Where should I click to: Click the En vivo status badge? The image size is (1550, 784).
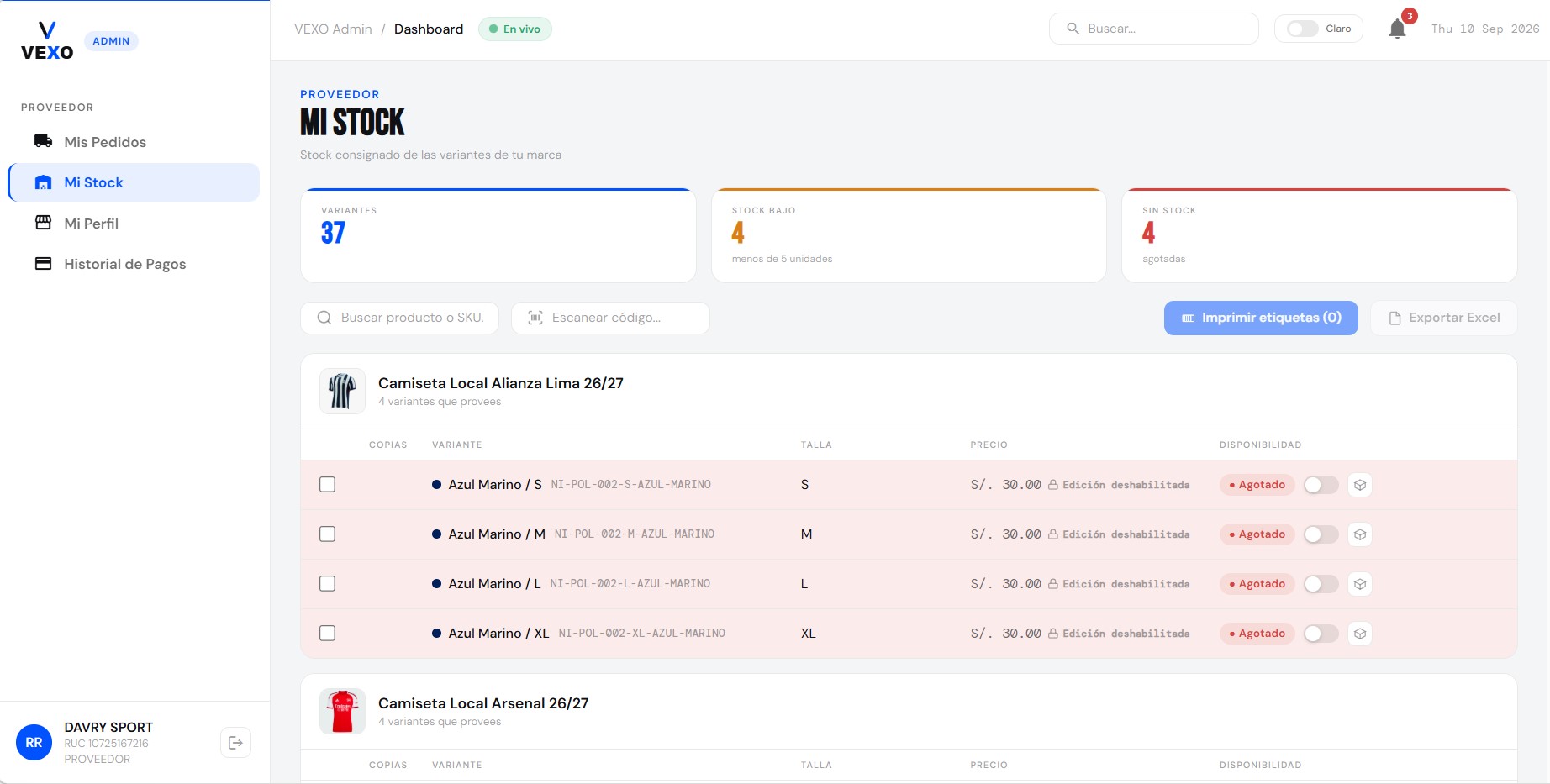(x=515, y=29)
